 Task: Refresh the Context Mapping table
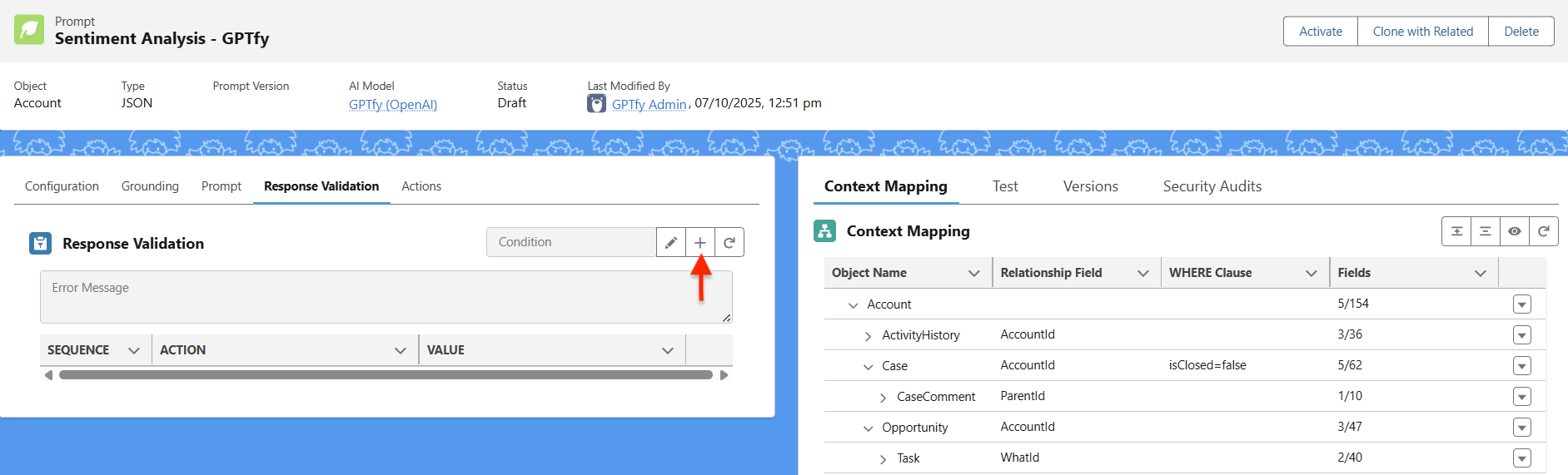pos(1544,231)
